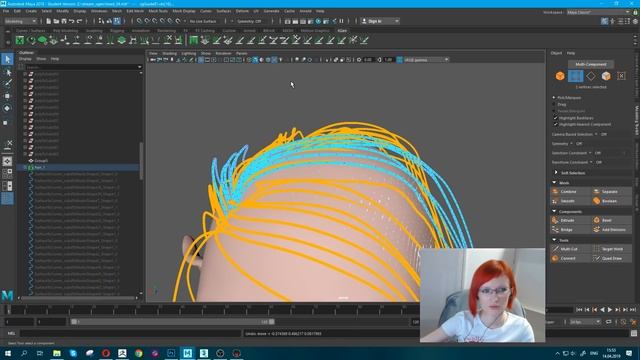The width and height of the screenshot is (640, 360).
Task: Open the Symmetry dropdown in Modeling Toolkit
Action: point(571,144)
